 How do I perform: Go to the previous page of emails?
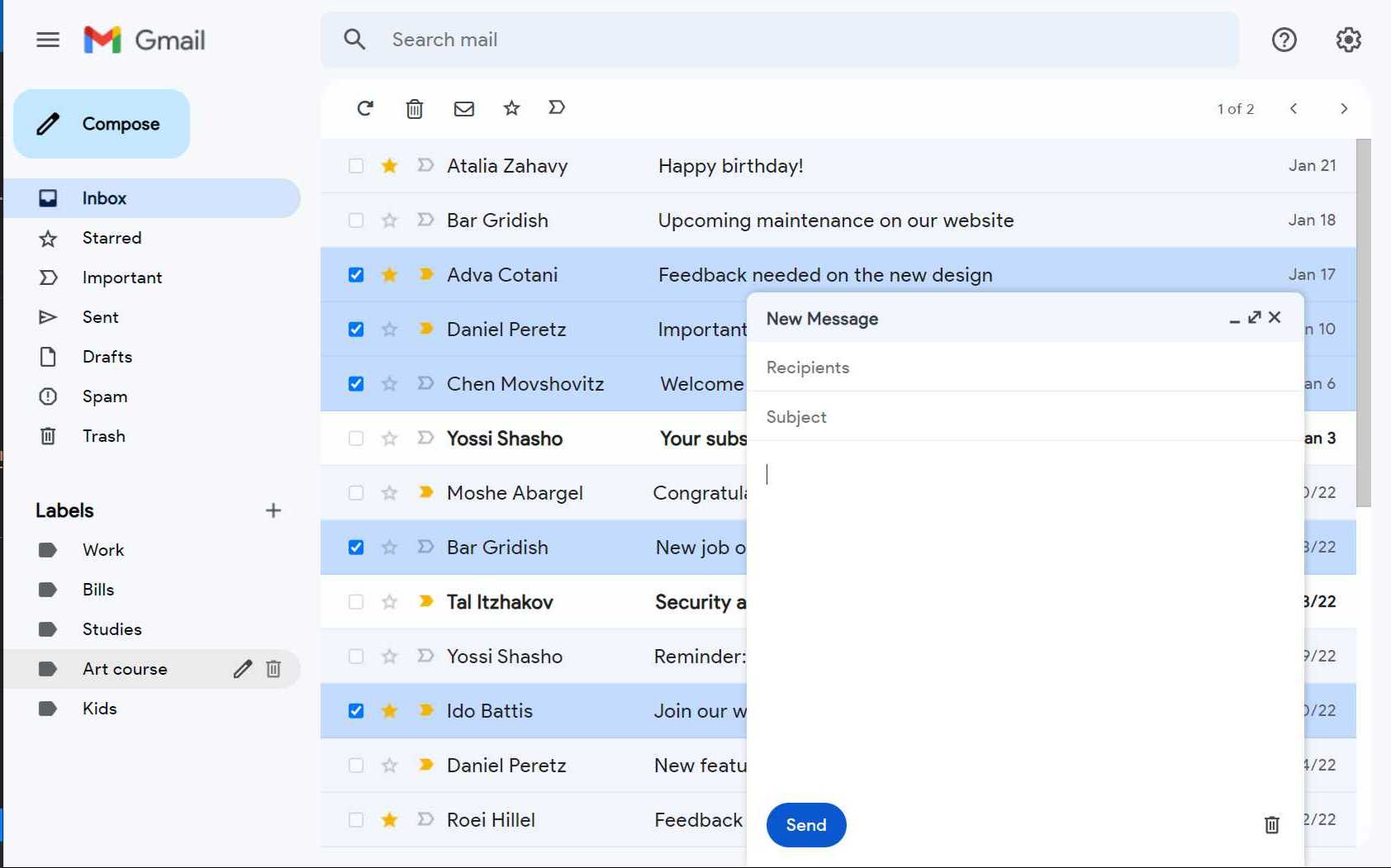1294,108
